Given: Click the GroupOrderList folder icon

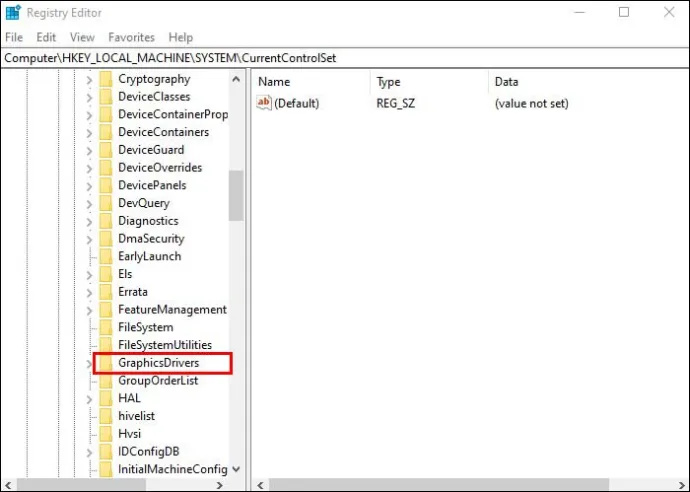Looking at the screenshot, I should pos(106,381).
